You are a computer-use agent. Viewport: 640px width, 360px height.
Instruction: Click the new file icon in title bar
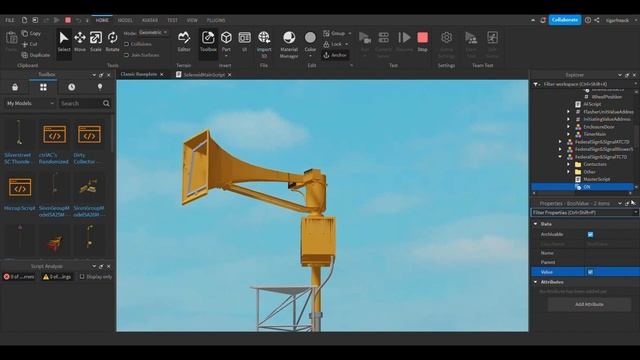click(x=24, y=20)
